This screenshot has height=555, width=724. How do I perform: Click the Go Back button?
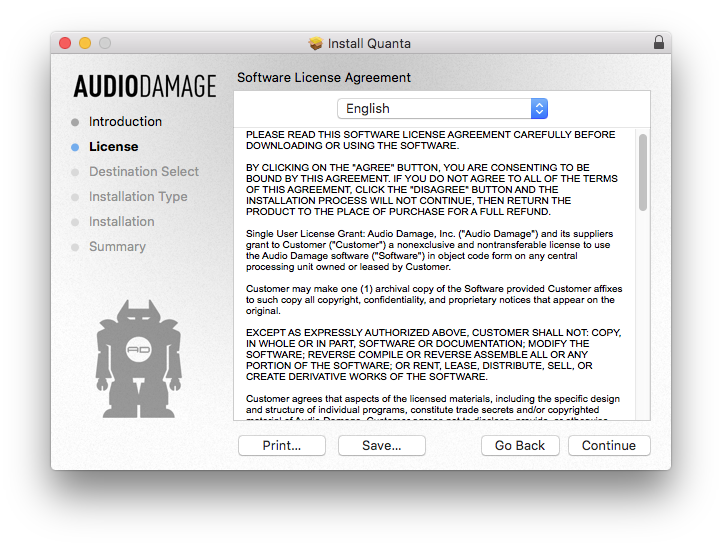[520, 446]
